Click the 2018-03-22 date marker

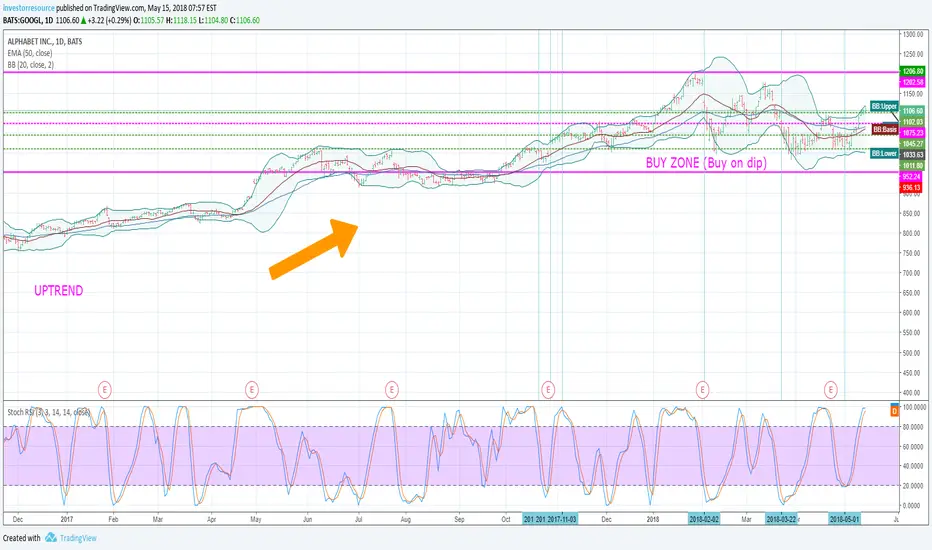click(781, 519)
